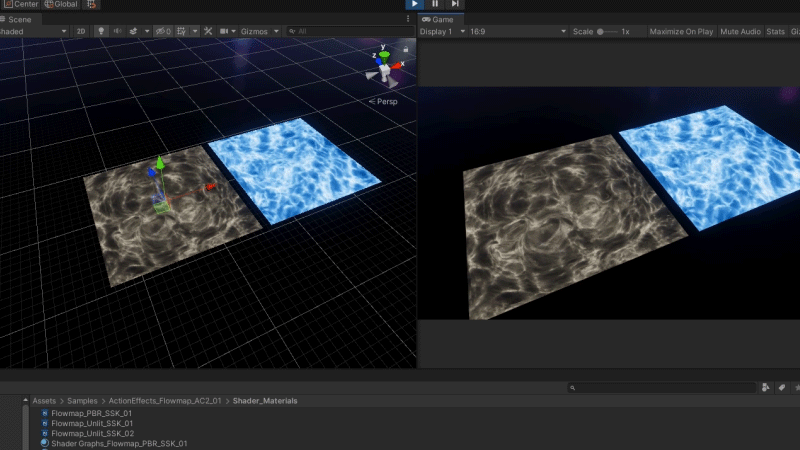The width and height of the screenshot is (800, 450).
Task: Click the Play button in the toolbar
Action: (x=414, y=4)
